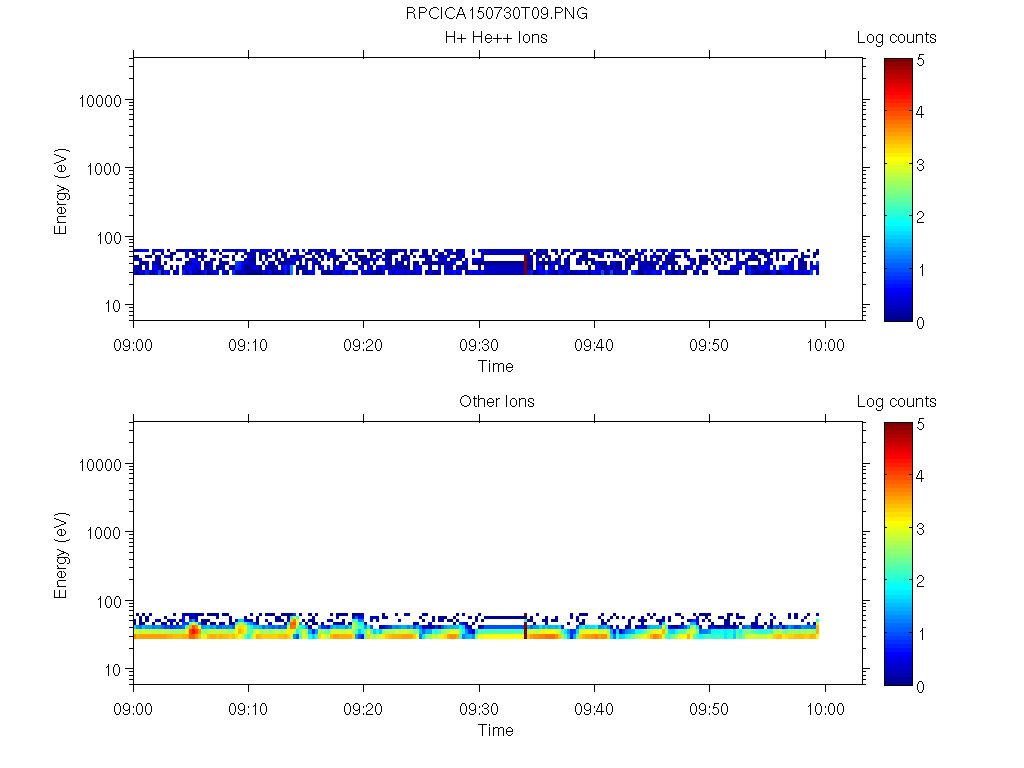Screen dimensions: 1024x768
Task: Click "Time" axis label under H+ He++ plot
Action: tap(495, 366)
